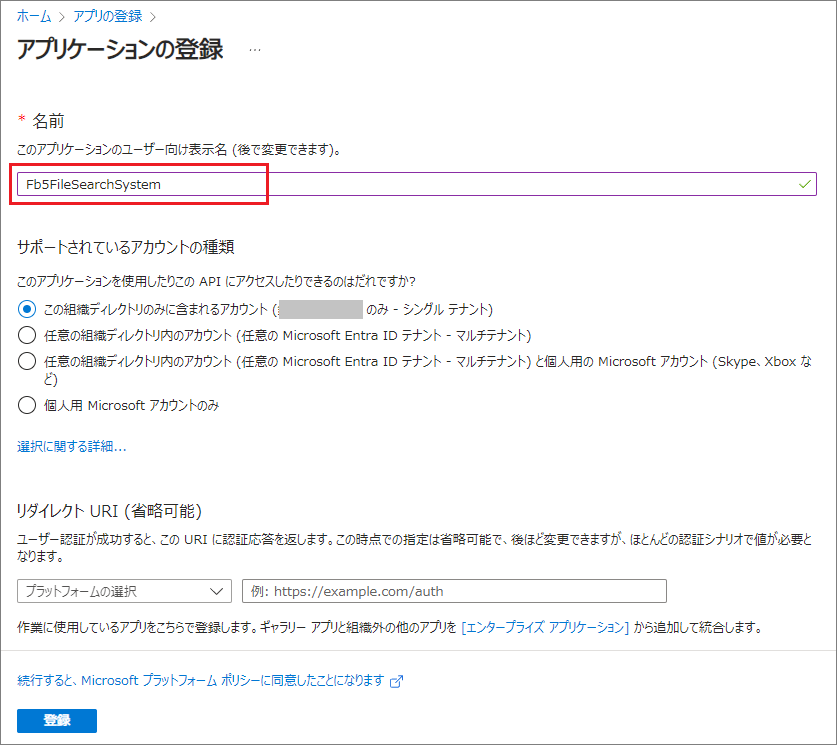The image size is (837, 745).
Task: Focus the name field containing Fb5FileSearchSystem
Action: pyautogui.click(x=400, y=184)
